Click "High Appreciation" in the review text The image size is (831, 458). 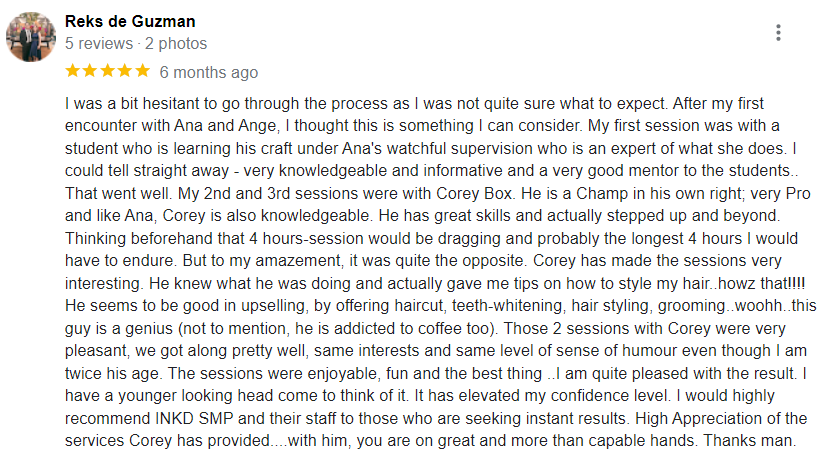(x=700, y=418)
